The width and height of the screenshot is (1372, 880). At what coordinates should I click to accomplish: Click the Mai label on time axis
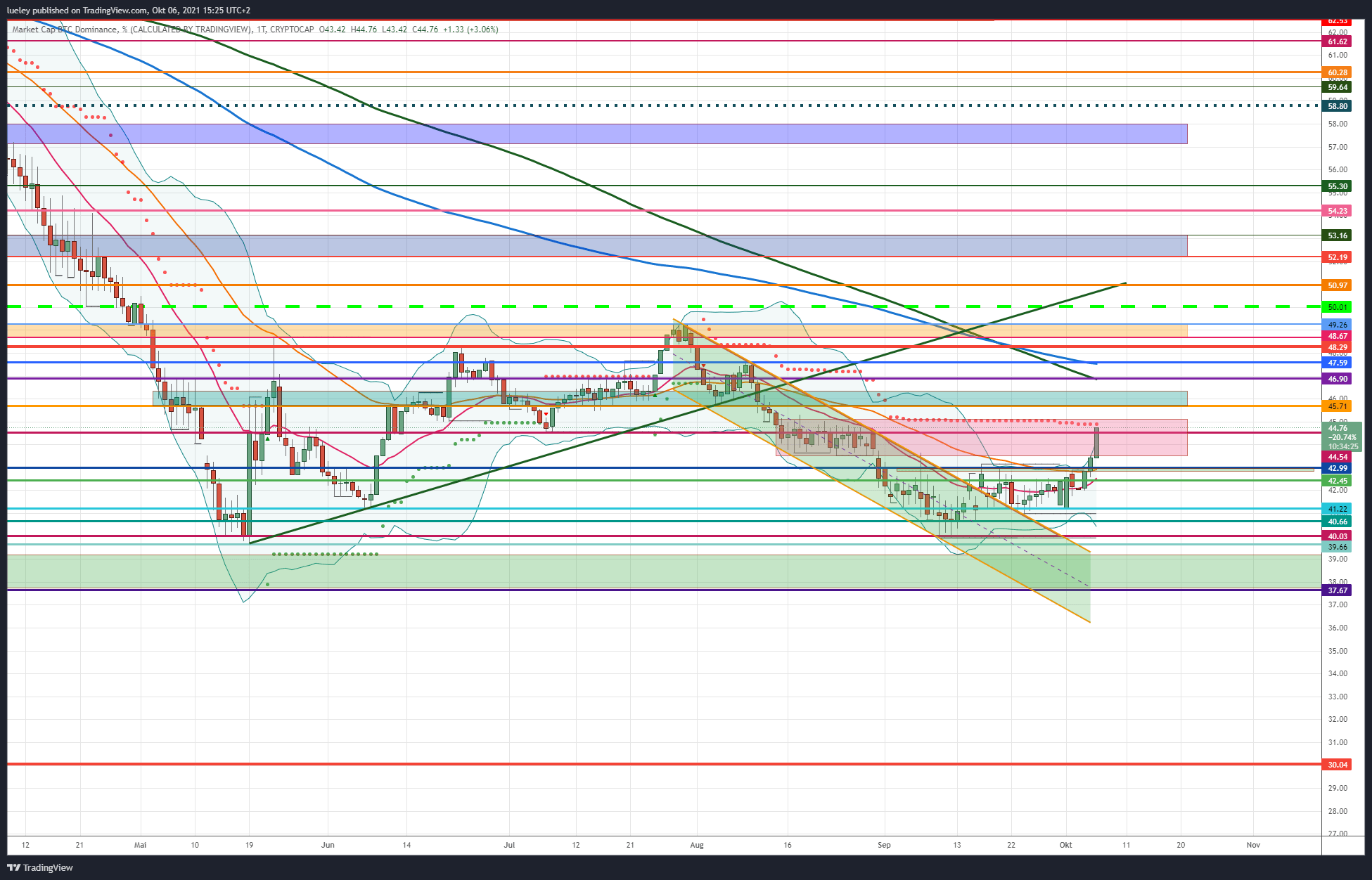[140, 845]
